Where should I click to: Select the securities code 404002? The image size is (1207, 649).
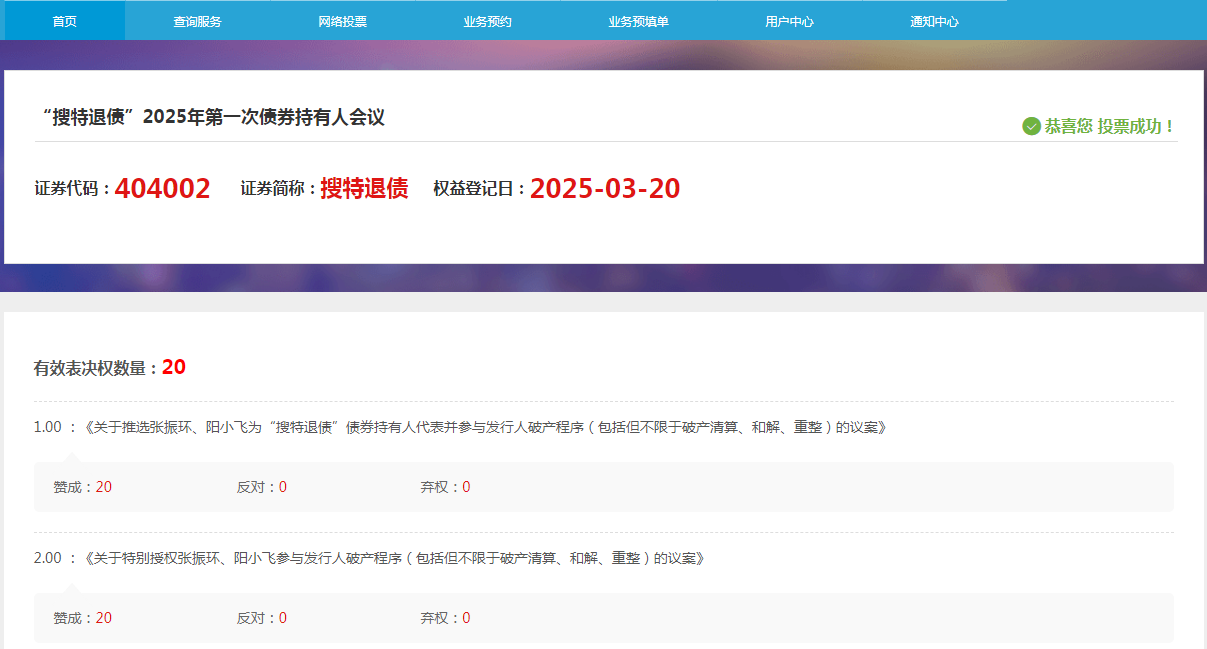pos(162,189)
